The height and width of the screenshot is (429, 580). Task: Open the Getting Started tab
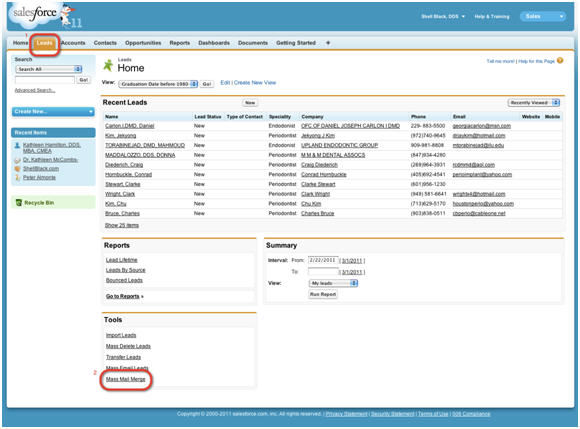pyautogui.click(x=296, y=43)
